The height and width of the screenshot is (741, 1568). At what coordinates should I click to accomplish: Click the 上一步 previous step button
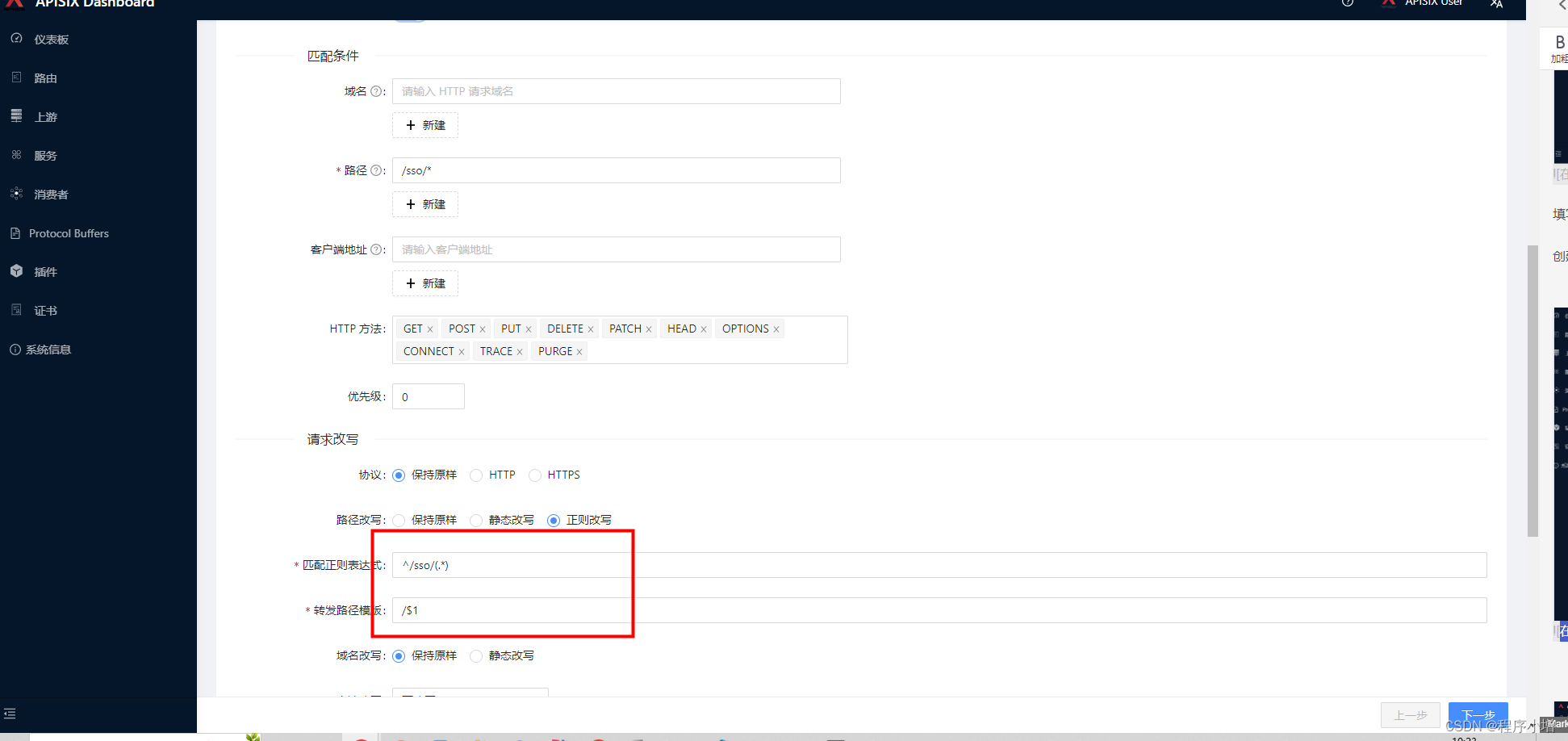[x=1411, y=715]
